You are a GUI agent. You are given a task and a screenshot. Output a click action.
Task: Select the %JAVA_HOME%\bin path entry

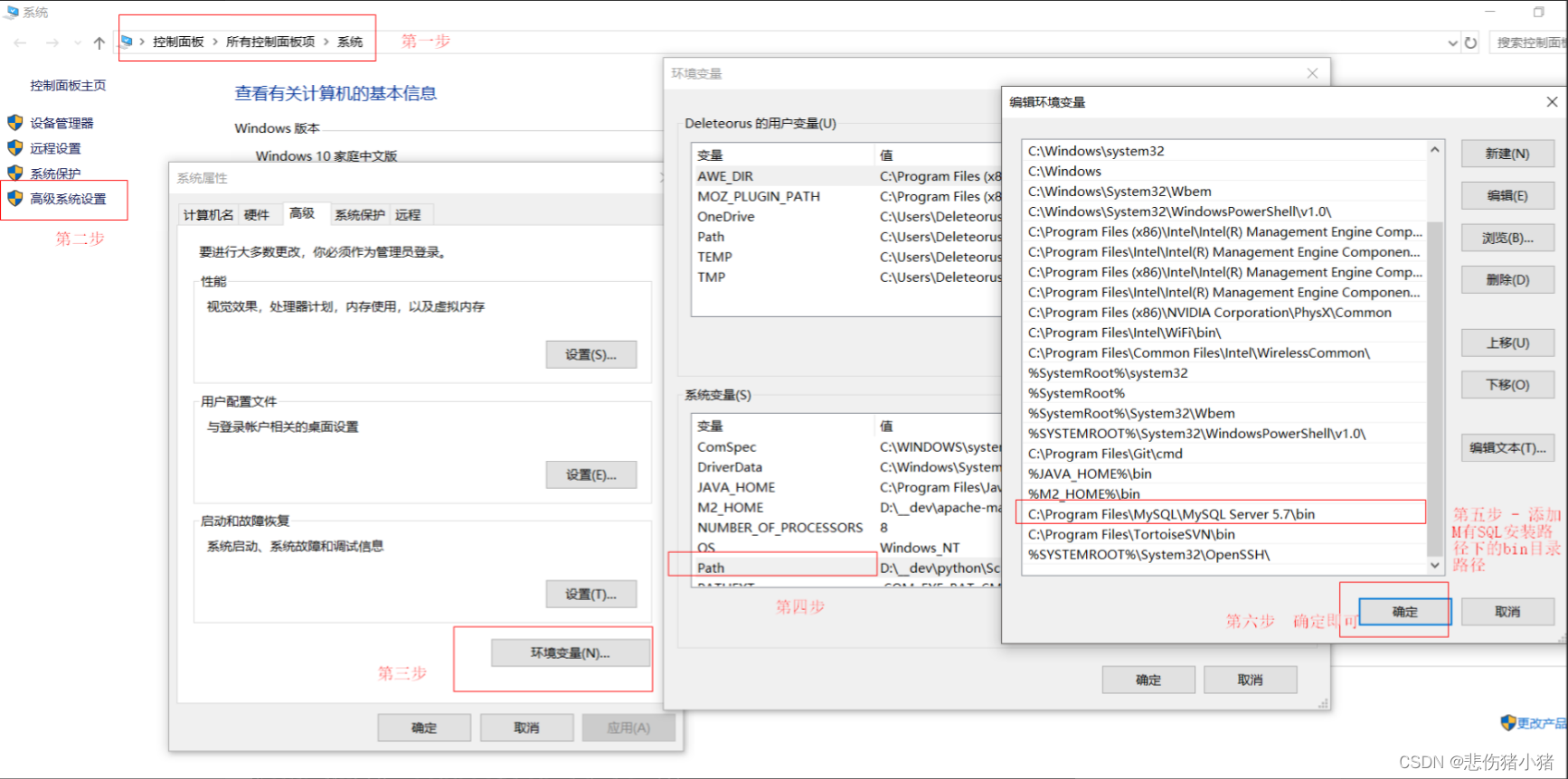point(1224,474)
